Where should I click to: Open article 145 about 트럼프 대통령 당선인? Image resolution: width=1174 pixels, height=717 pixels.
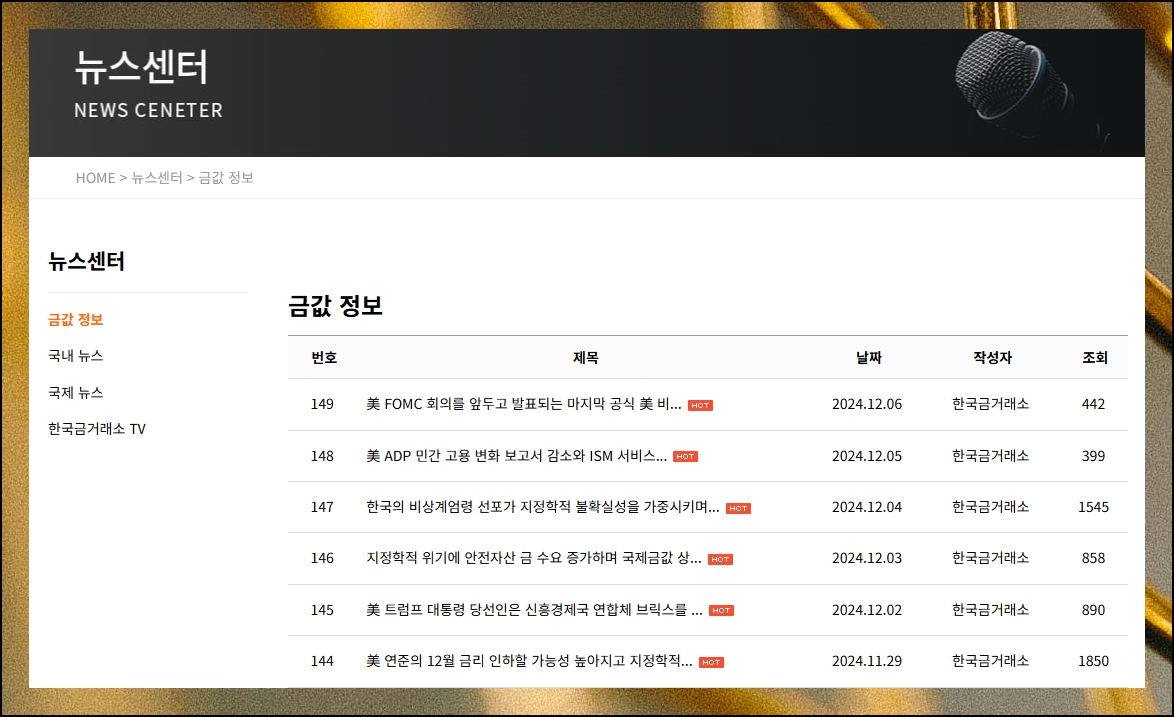click(x=534, y=610)
